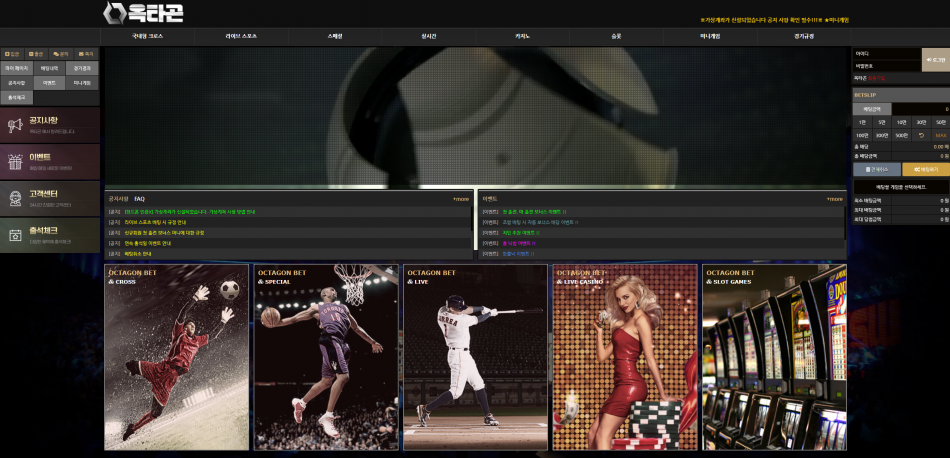Open 미니게임 in the top menu
Image resolution: width=950 pixels, height=458 pixels.
click(x=709, y=36)
